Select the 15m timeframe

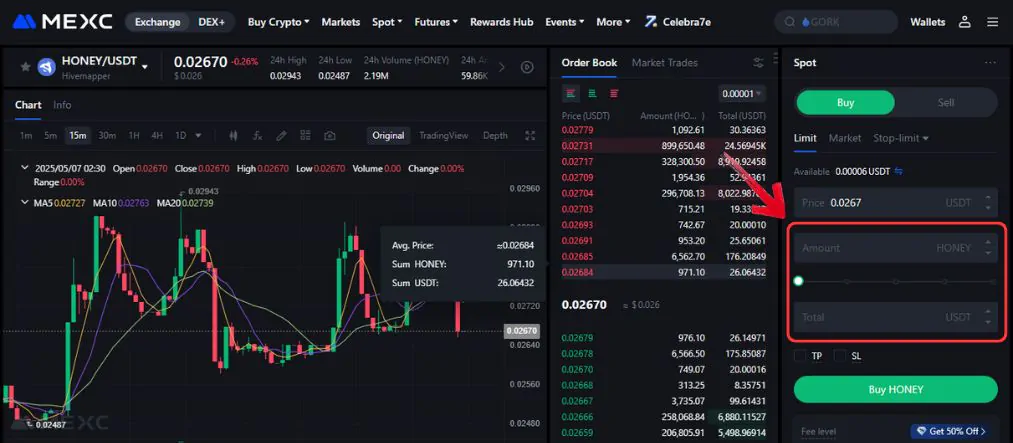click(x=78, y=136)
